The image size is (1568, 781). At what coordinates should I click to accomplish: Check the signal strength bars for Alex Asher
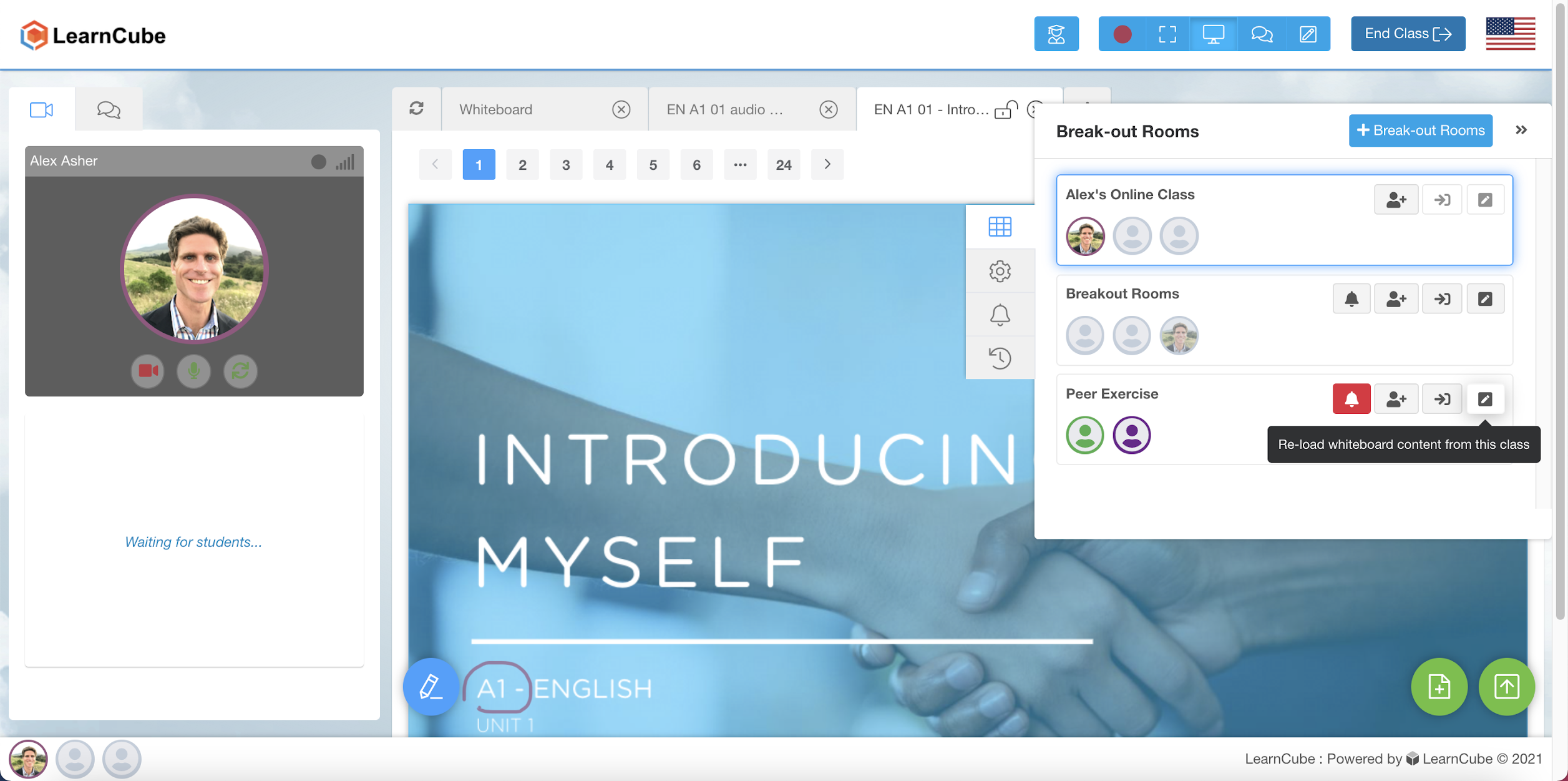(x=345, y=162)
